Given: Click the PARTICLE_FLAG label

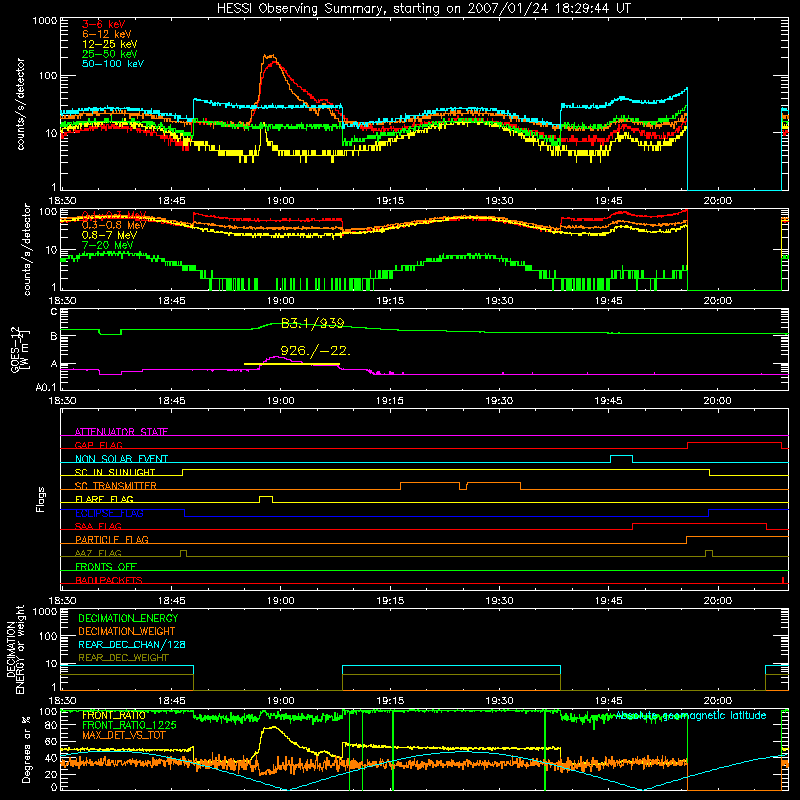Looking at the screenshot, I should [112, 539].
